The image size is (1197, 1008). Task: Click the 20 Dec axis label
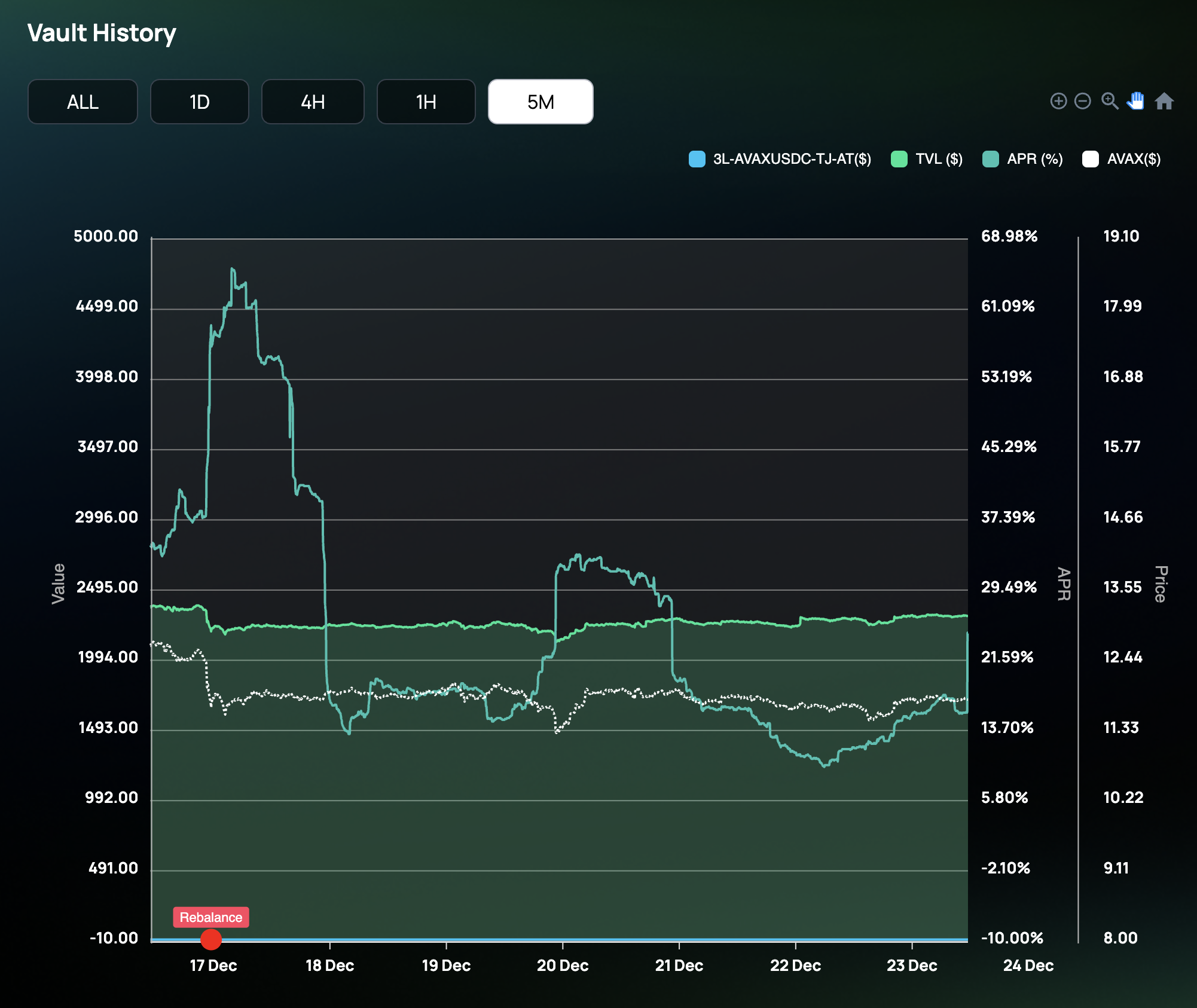click(x=563, y=966)
